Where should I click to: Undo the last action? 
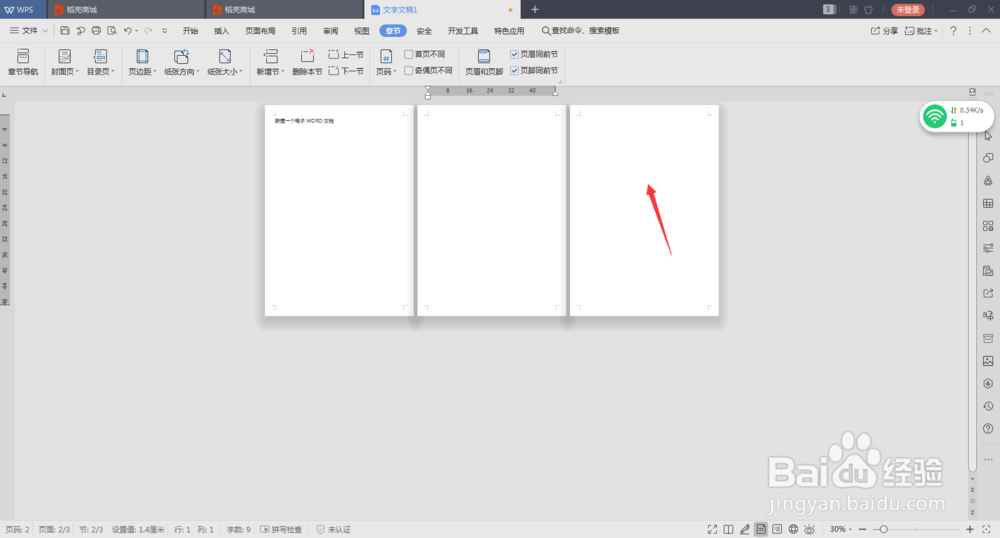pyautogui.click(x=128, y=31)
